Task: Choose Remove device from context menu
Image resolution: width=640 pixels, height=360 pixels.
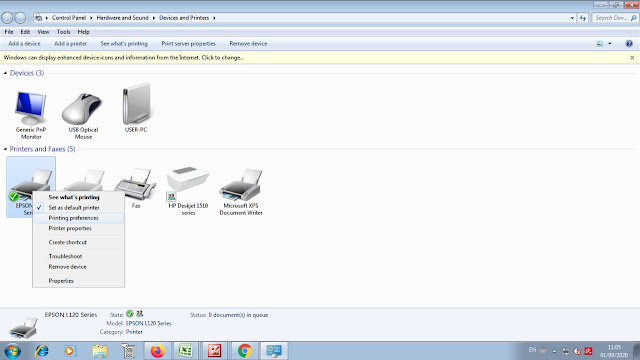Action: pos(79,267)
